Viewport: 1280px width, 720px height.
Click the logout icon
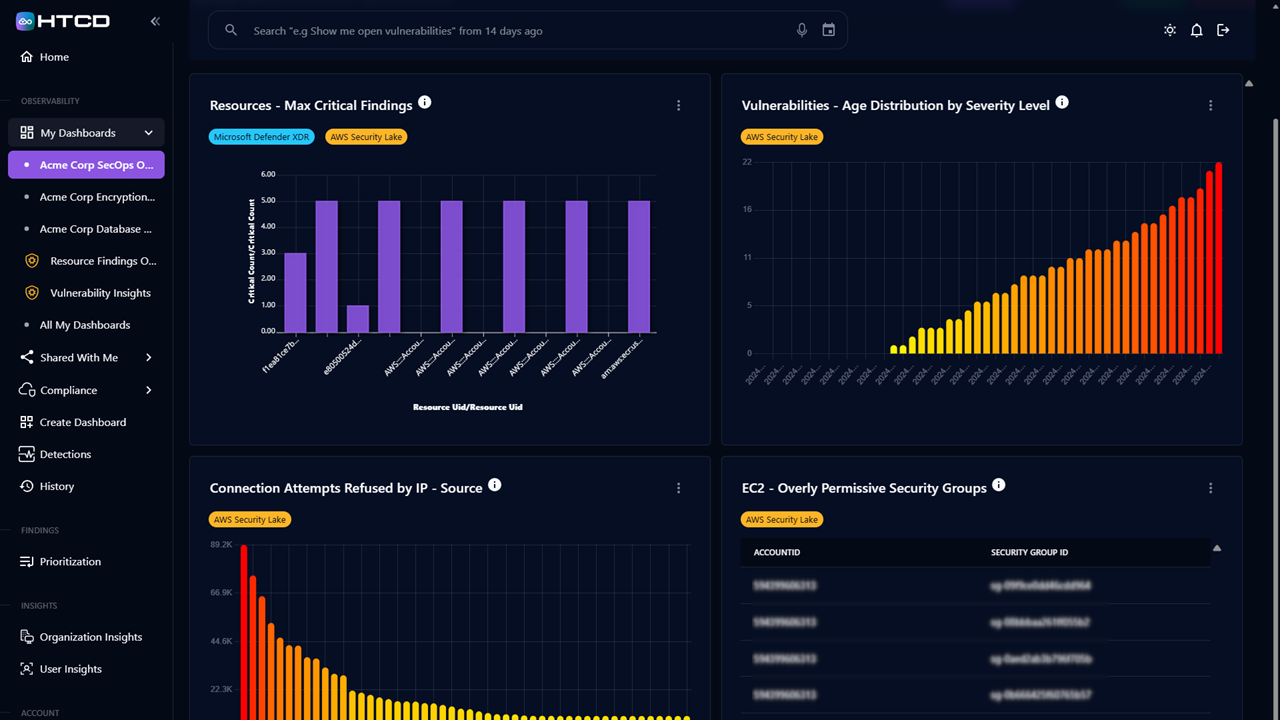[x=1223, y=30]
